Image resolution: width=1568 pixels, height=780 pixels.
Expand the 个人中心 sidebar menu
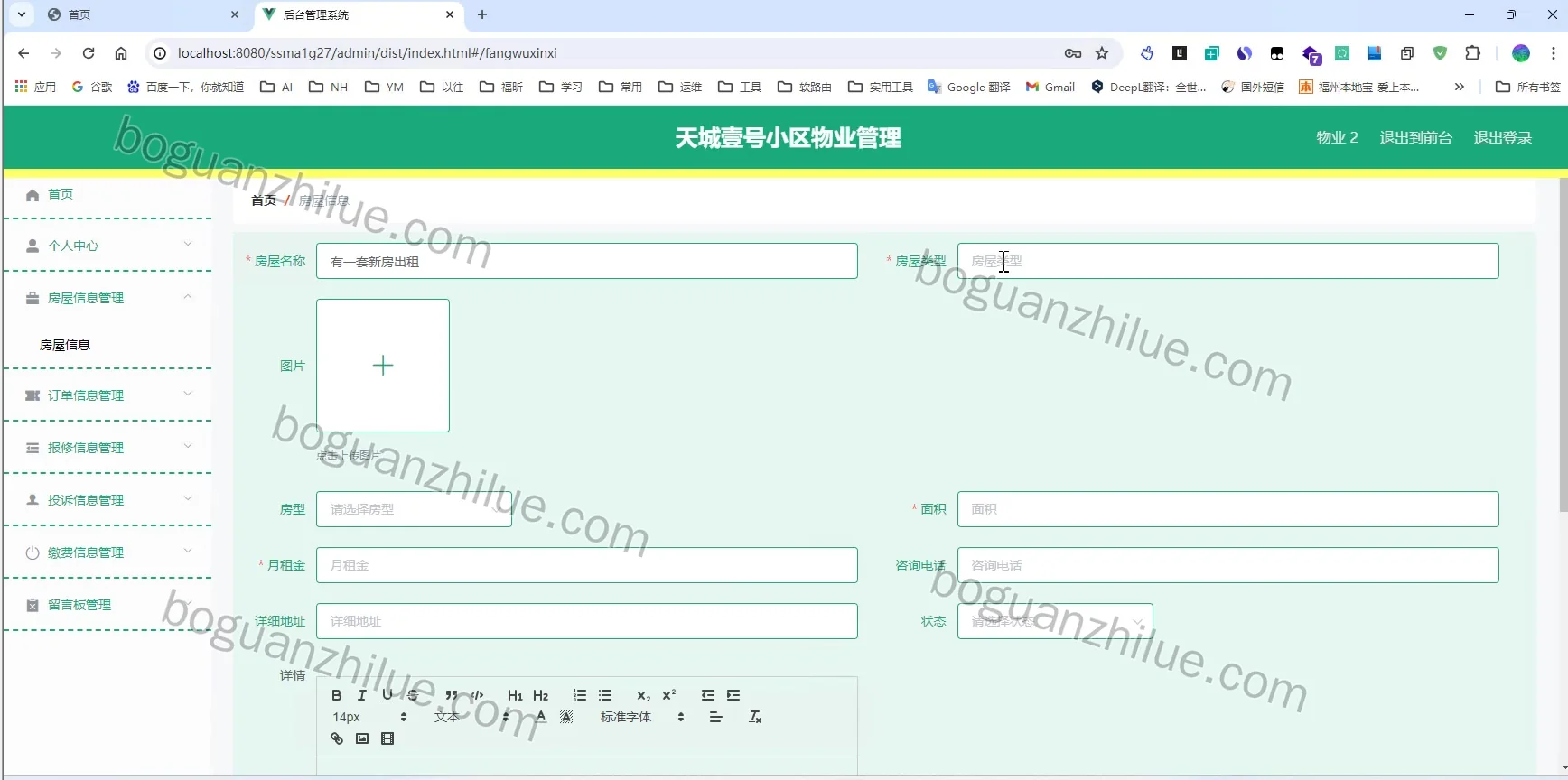(107, 246)
